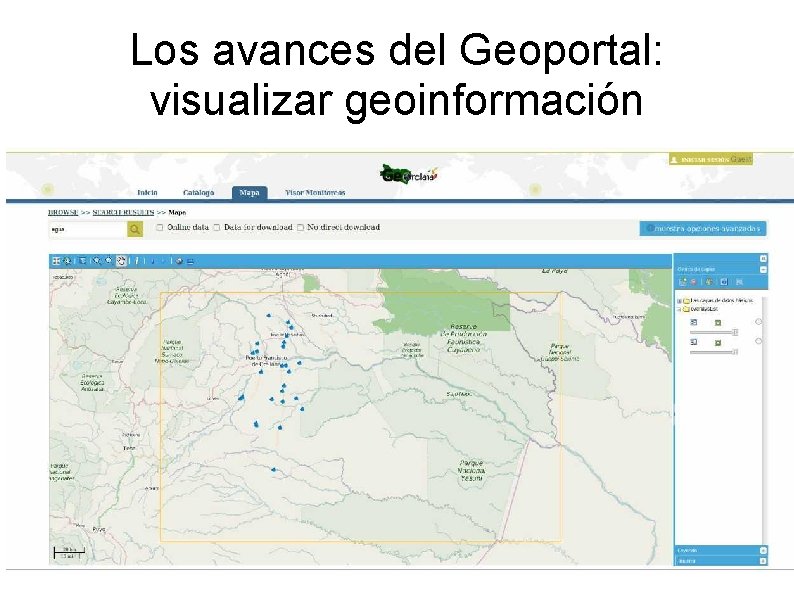
Task: Select the 'Mapa' tab
Action: [250, 193]
